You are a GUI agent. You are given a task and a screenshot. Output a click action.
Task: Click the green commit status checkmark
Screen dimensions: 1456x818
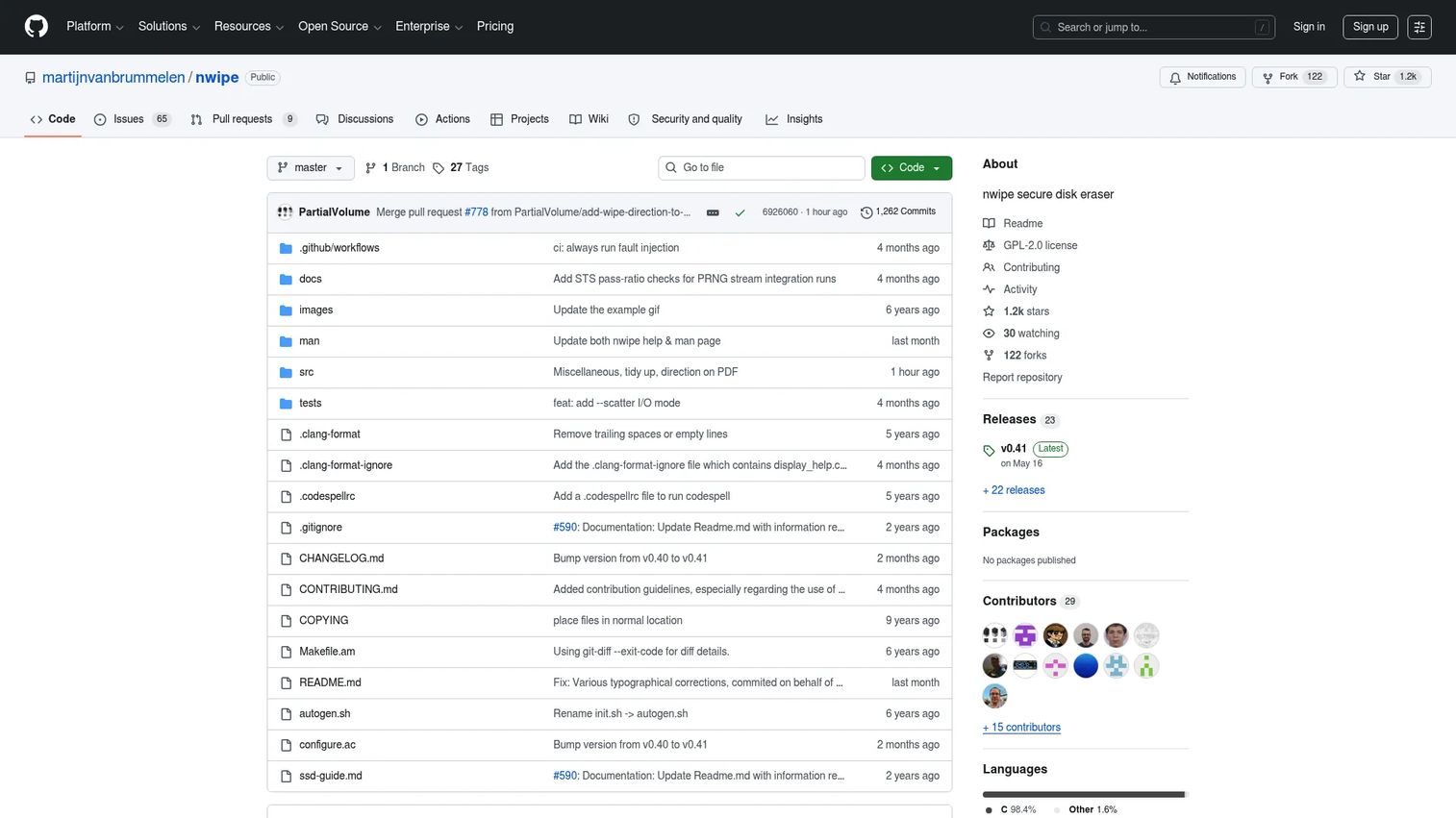pyautogui.click(x=740, y=212)
